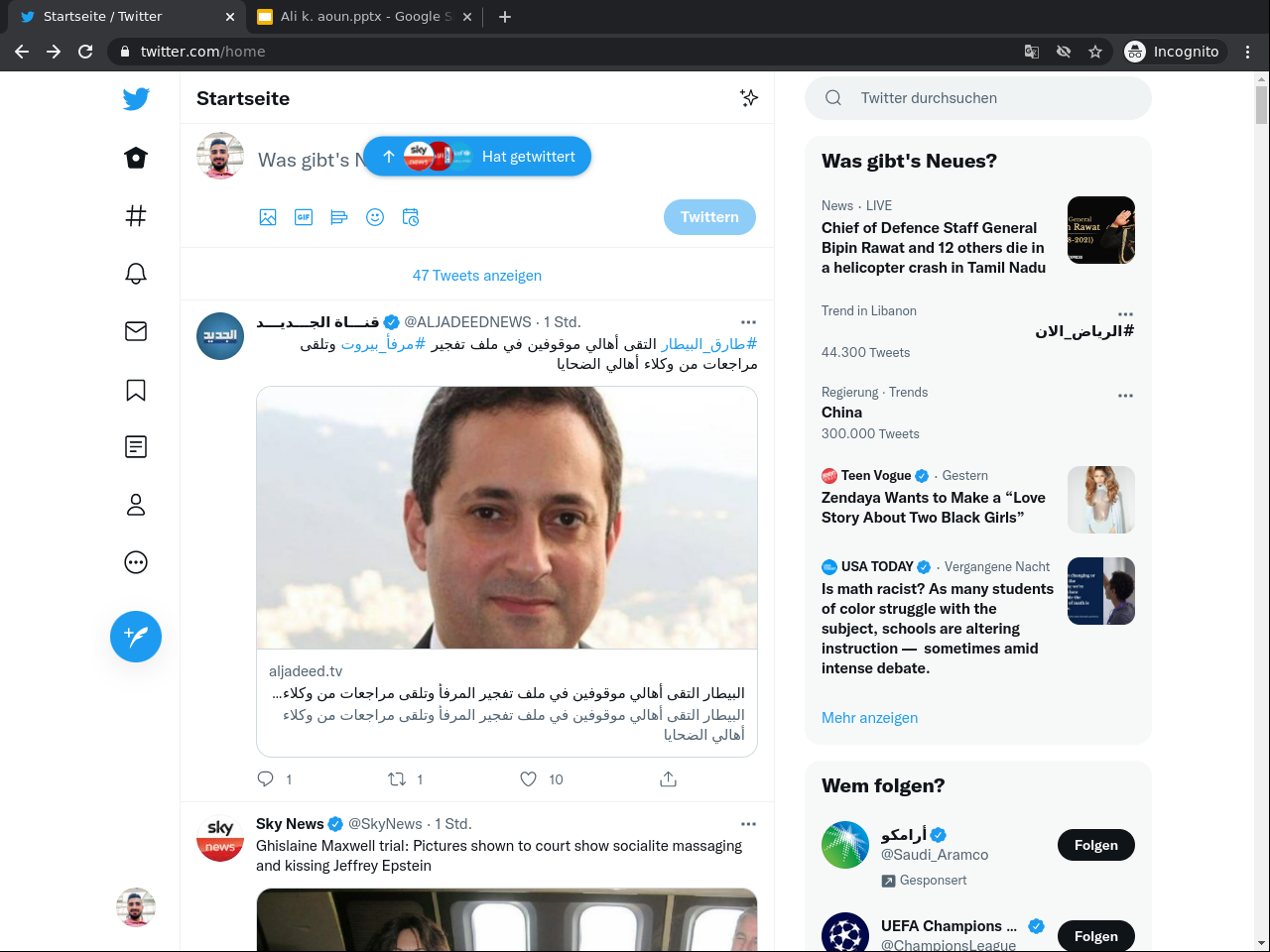Open ALJADEEDNEWS profile avatar

point(220,336)
